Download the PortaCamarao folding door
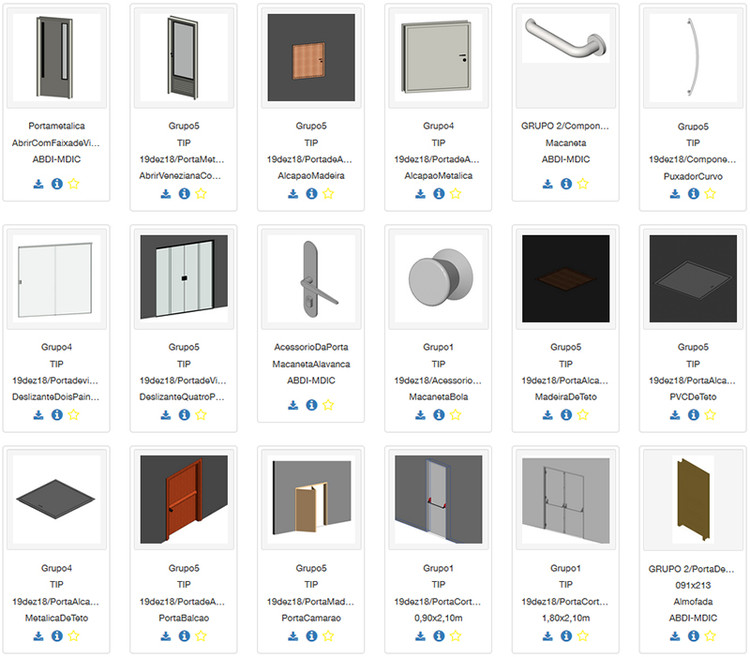Viewport: 750px width, 657px height. (293, 636)
